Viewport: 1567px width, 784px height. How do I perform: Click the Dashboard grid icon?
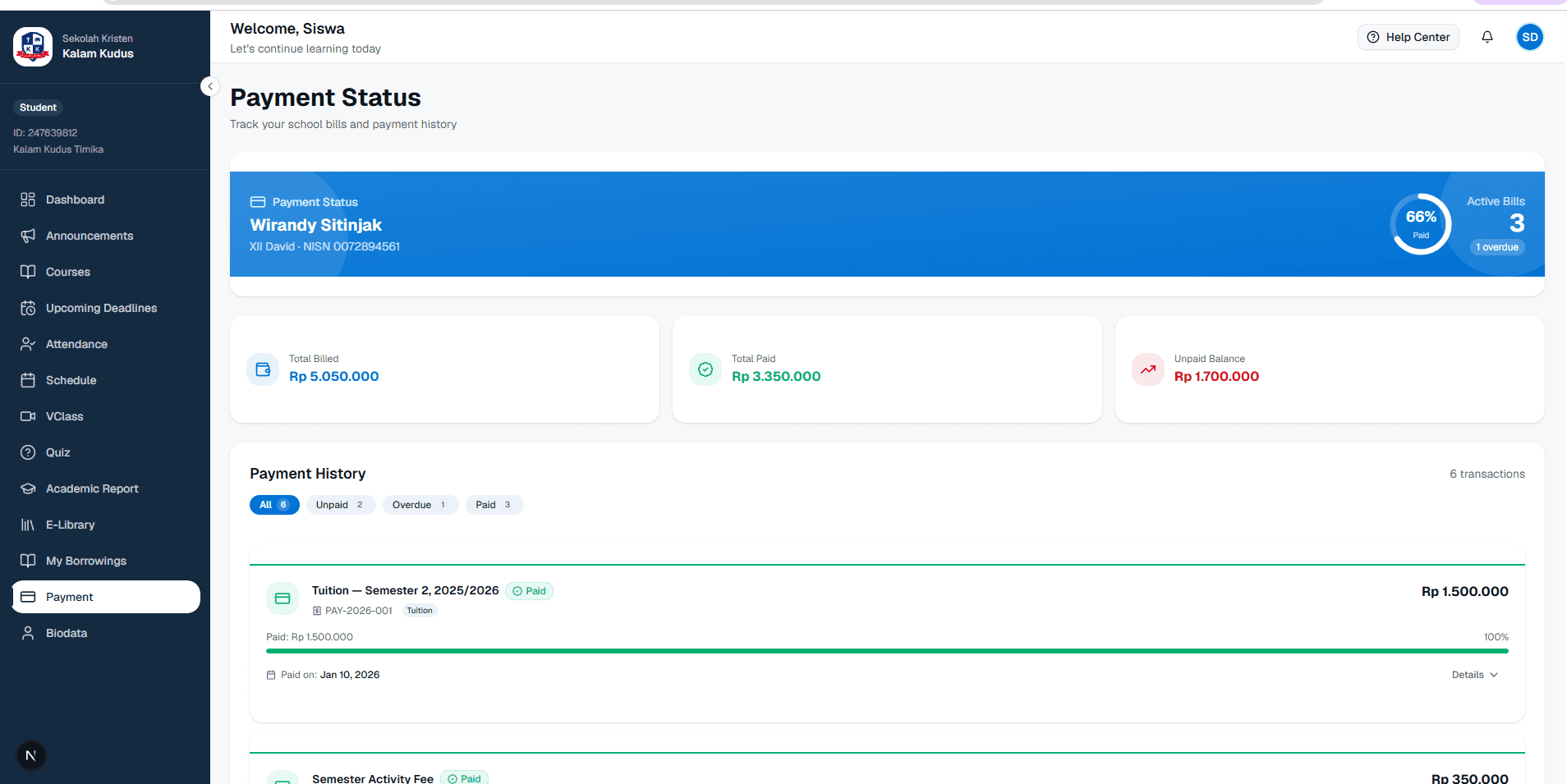(28, 199)
